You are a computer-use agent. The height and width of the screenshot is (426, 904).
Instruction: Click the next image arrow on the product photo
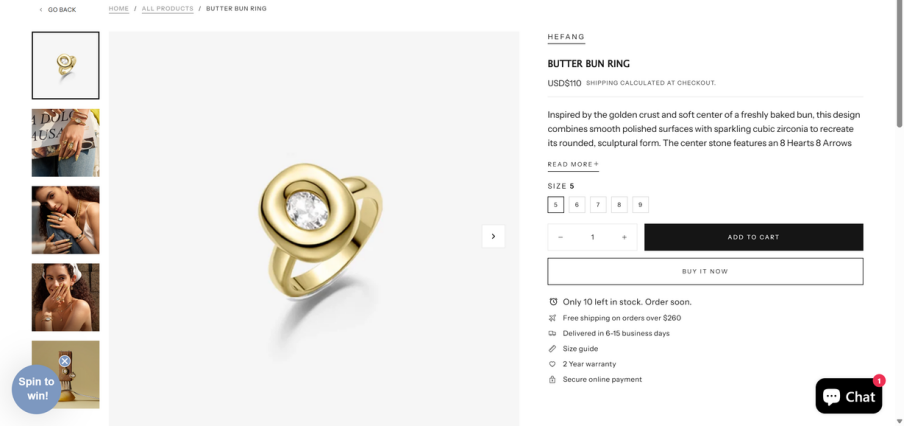point(493,236)
